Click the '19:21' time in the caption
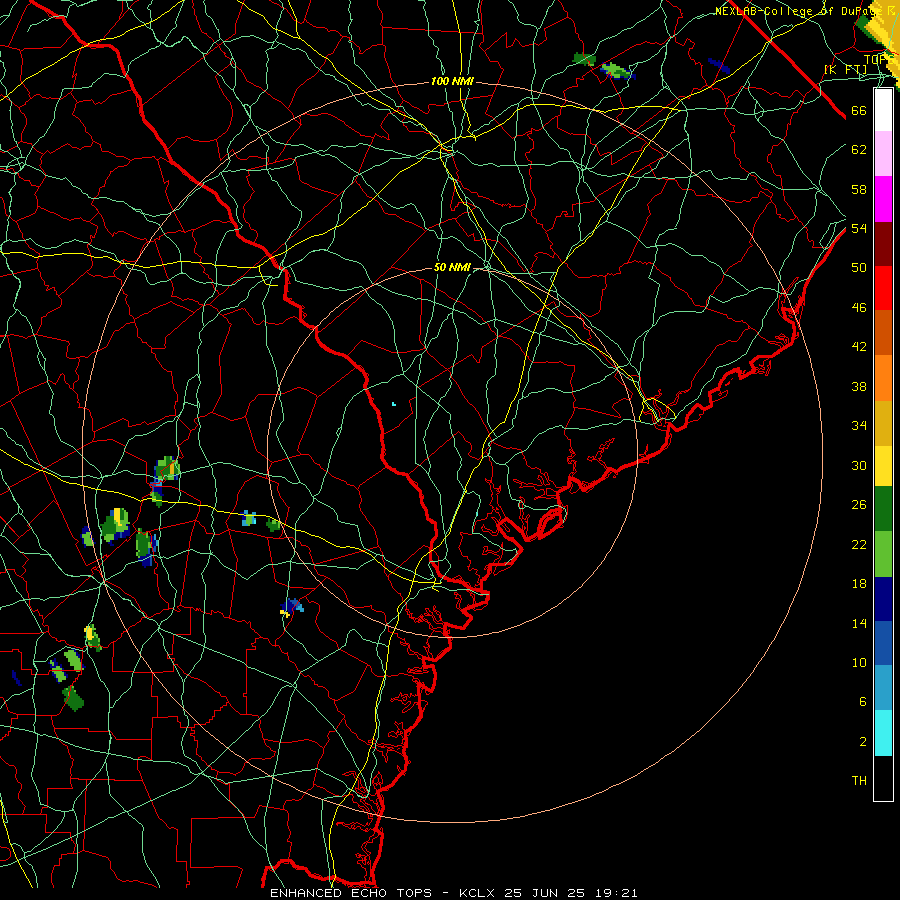Image resolution: width=900 pixels, height=900 pixels. click(x=615, y=893)
